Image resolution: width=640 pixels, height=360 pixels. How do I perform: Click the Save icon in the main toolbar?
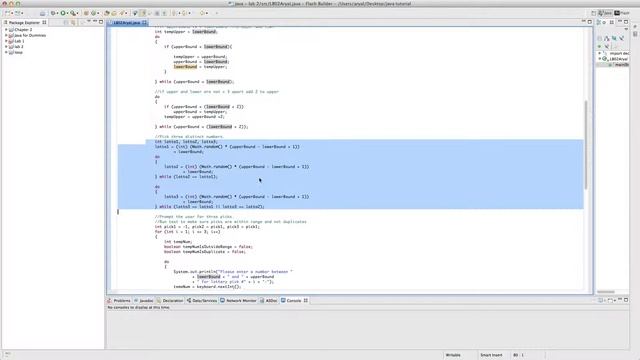pyautogui.click(x=43, y=13)
